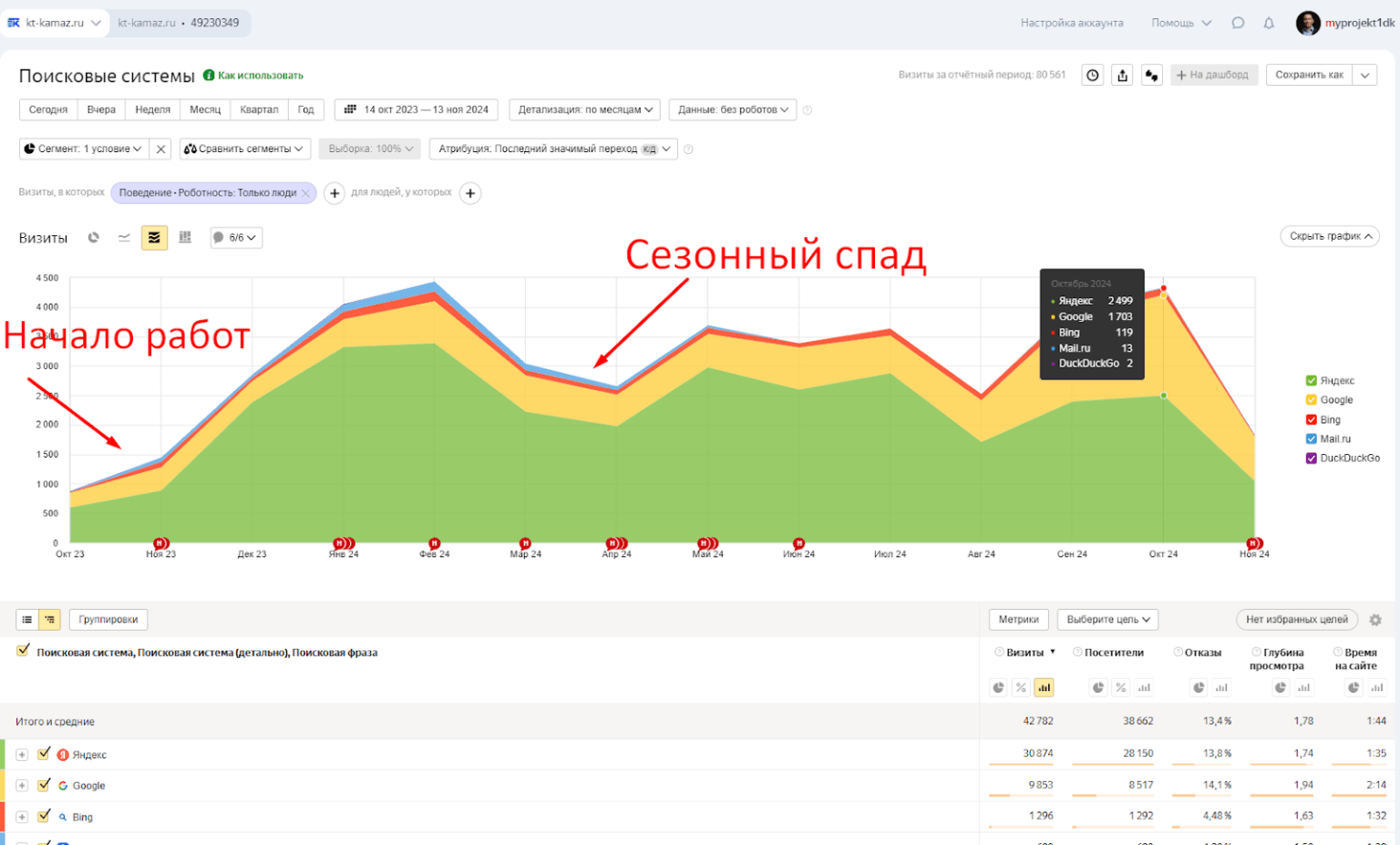Open the 'Сегмент: 1 условие' dropdown

(x=83, y=149)
